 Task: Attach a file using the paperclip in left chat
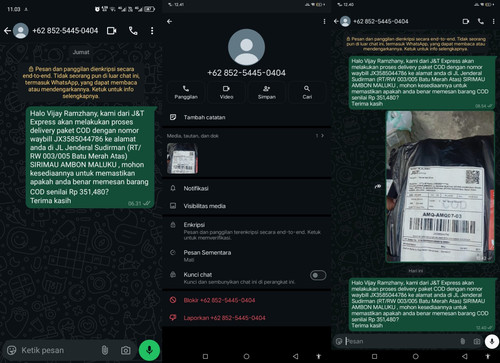[x=105, y=350]
